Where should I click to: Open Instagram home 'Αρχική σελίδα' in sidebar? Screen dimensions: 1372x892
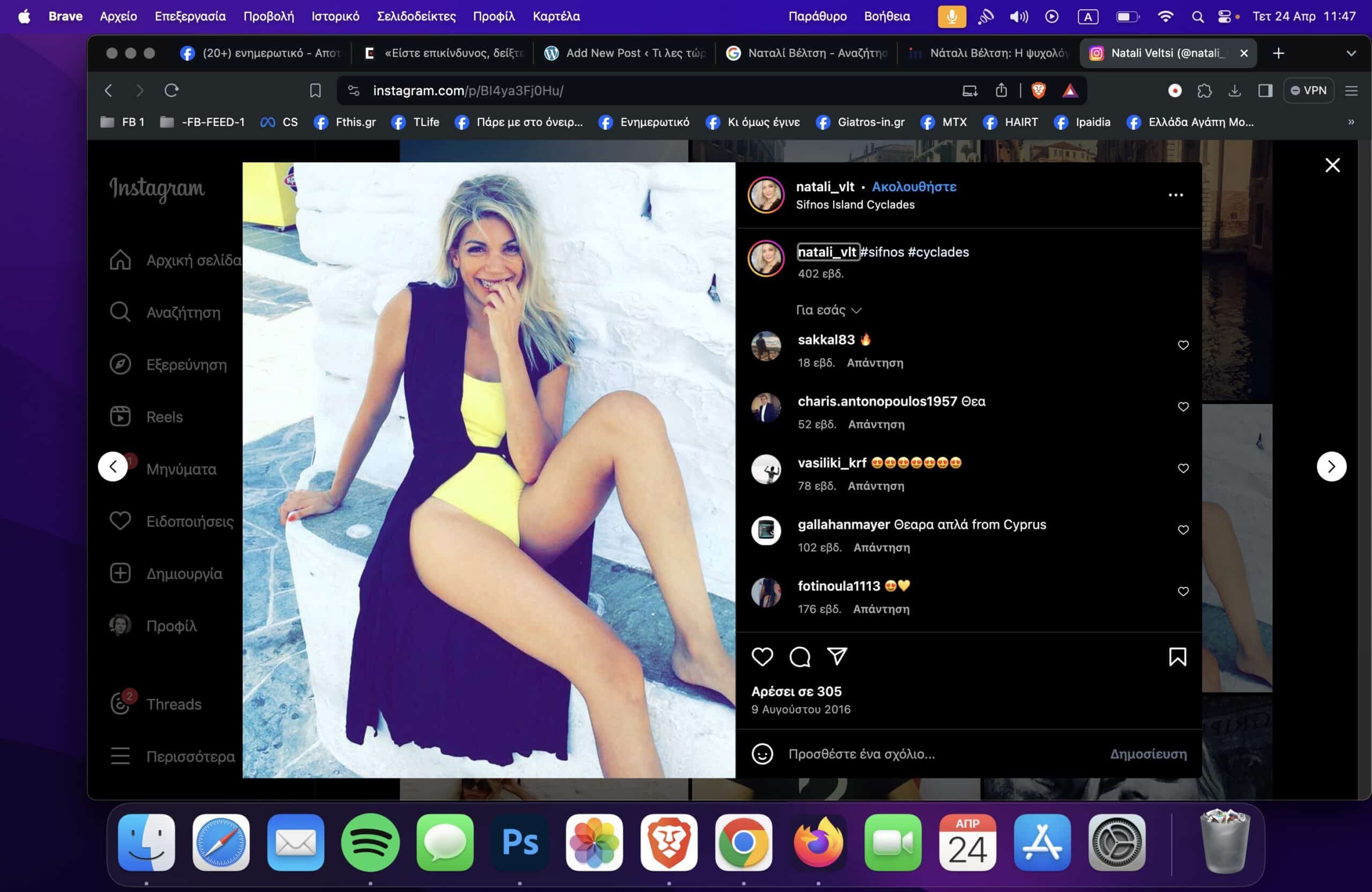pos(175,260)
